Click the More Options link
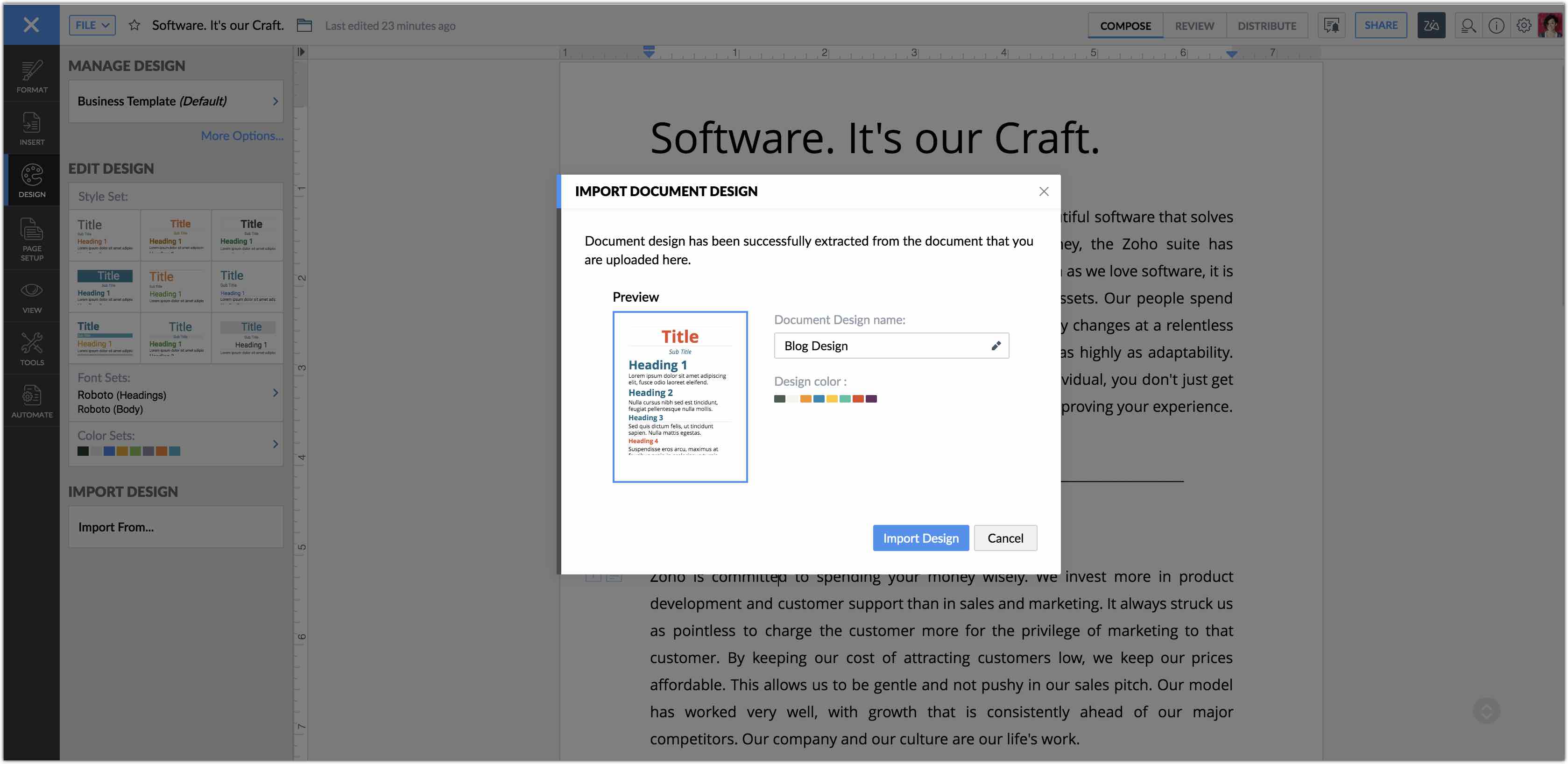 [x=242, y=136]
